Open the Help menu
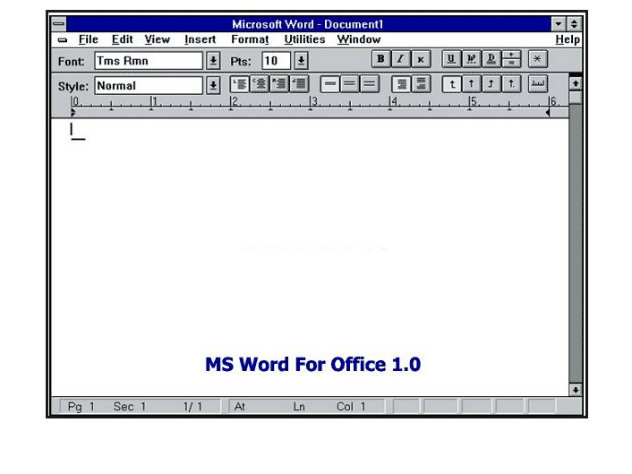632x474 pixels. 567,40
